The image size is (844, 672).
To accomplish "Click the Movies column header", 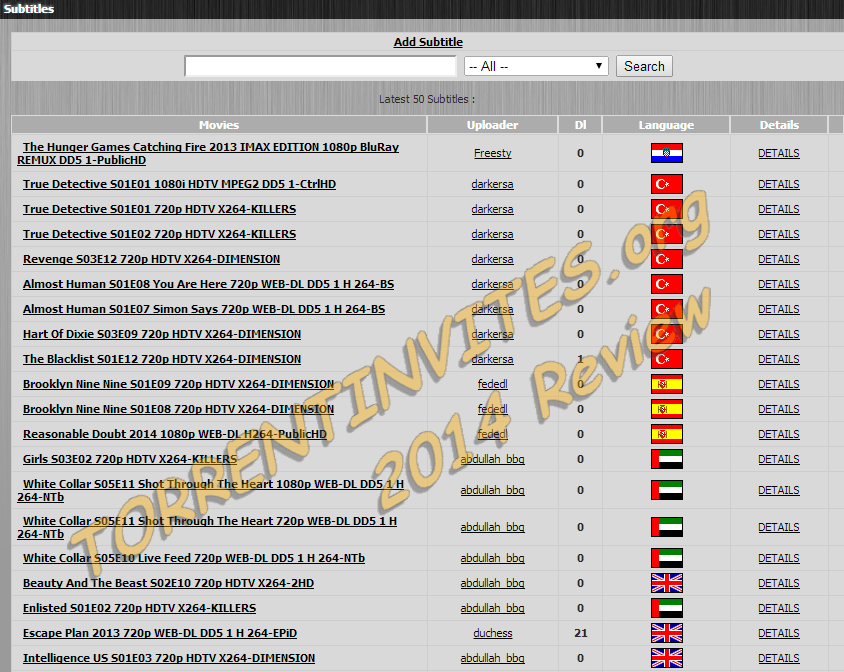I will click(x=219, y=125).
